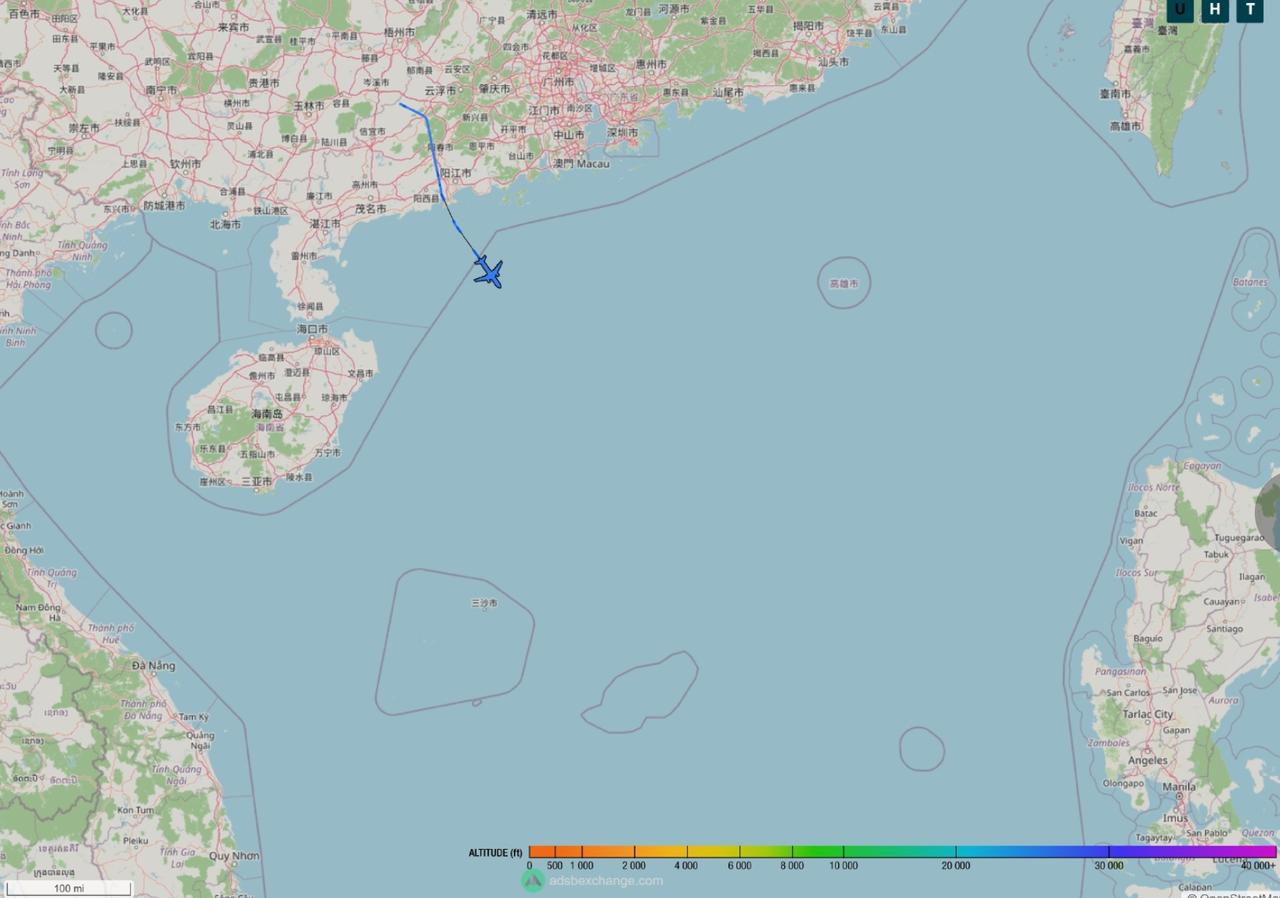Click the Vigan map label
Screen dimensions: 1280x898
1131,541
